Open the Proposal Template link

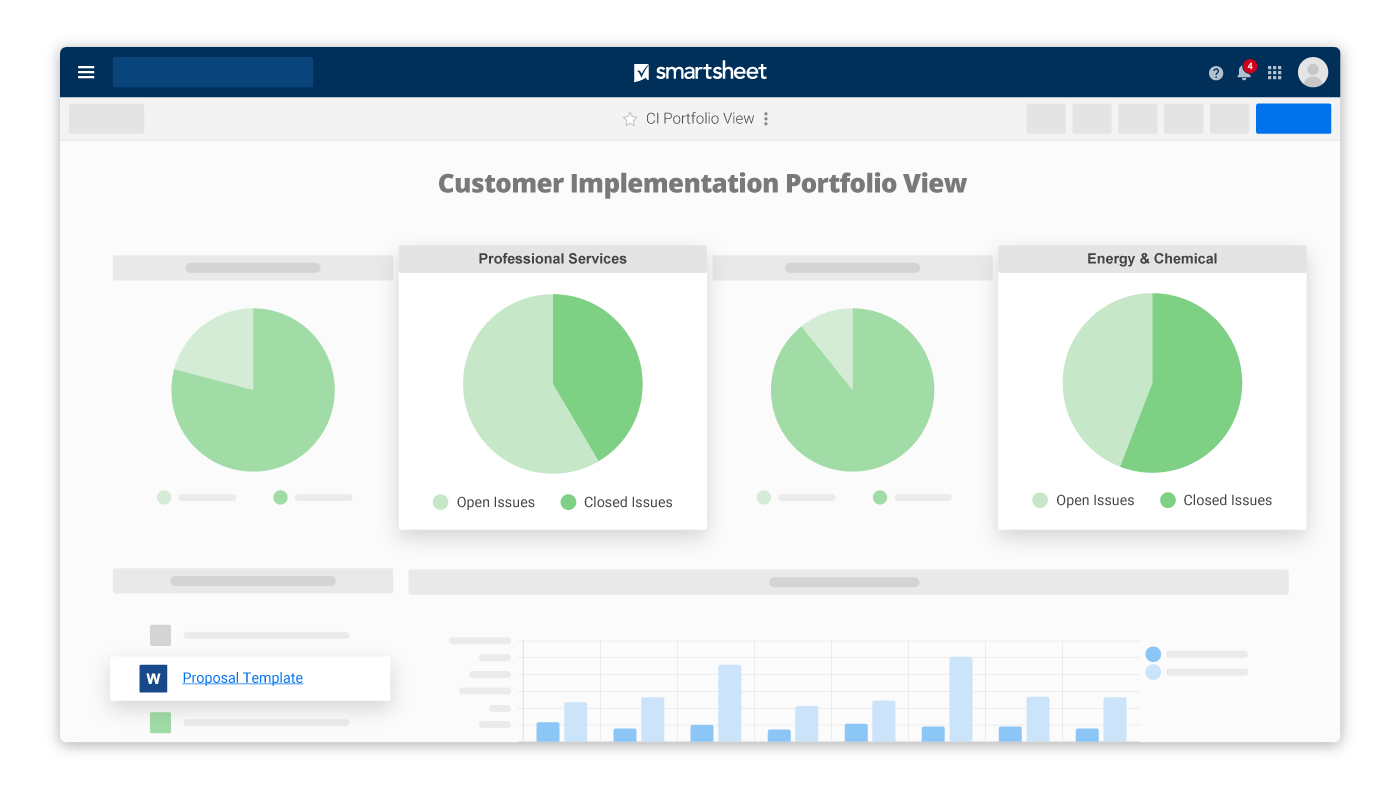pyautogui.click(x=241, y=678)
